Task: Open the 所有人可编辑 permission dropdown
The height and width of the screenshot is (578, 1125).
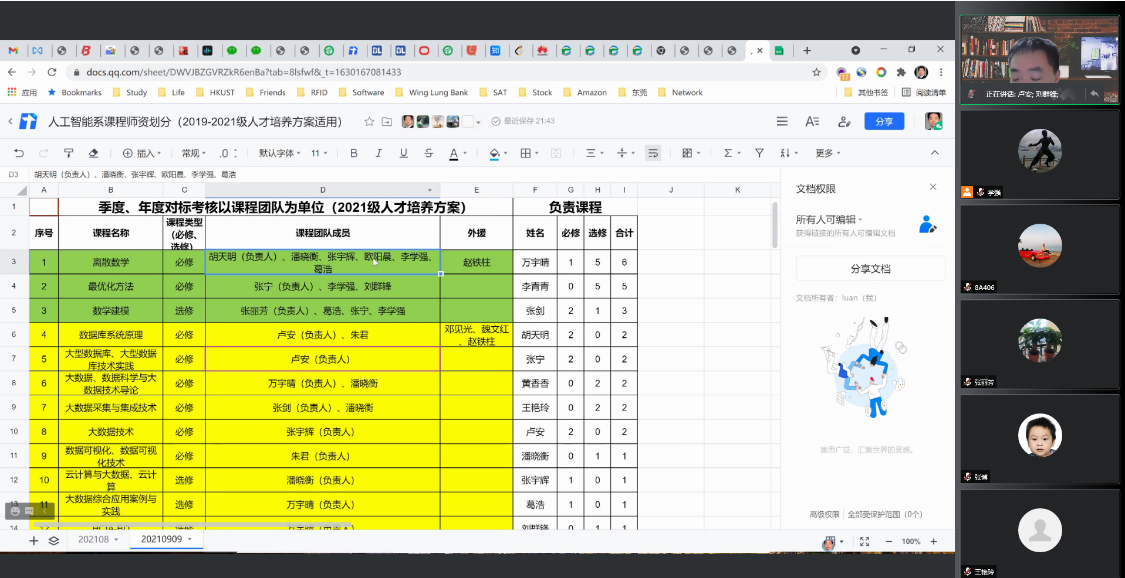Action: click(x=829, y=219)
